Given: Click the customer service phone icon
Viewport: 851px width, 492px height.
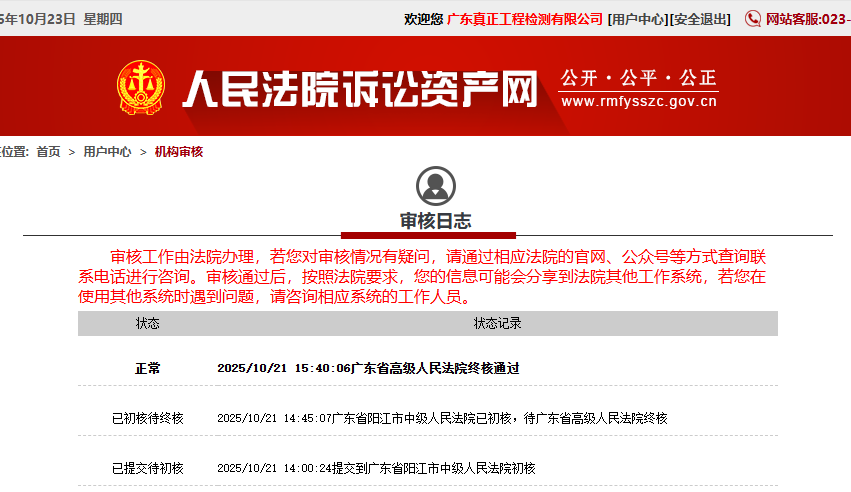Looking at the screenshot, I should (753, 19).
